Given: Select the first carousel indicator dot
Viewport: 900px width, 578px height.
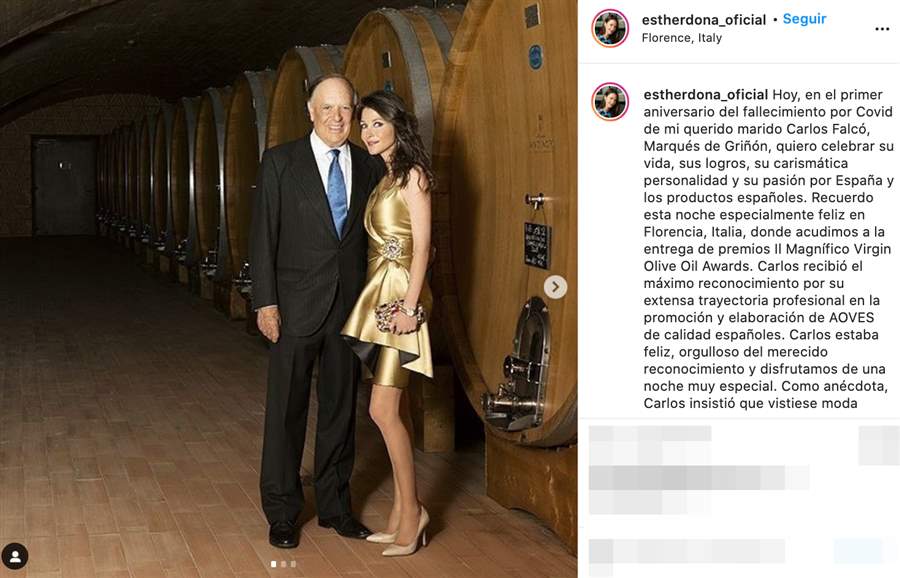Looking at the screenshot, I should [274, 564].
